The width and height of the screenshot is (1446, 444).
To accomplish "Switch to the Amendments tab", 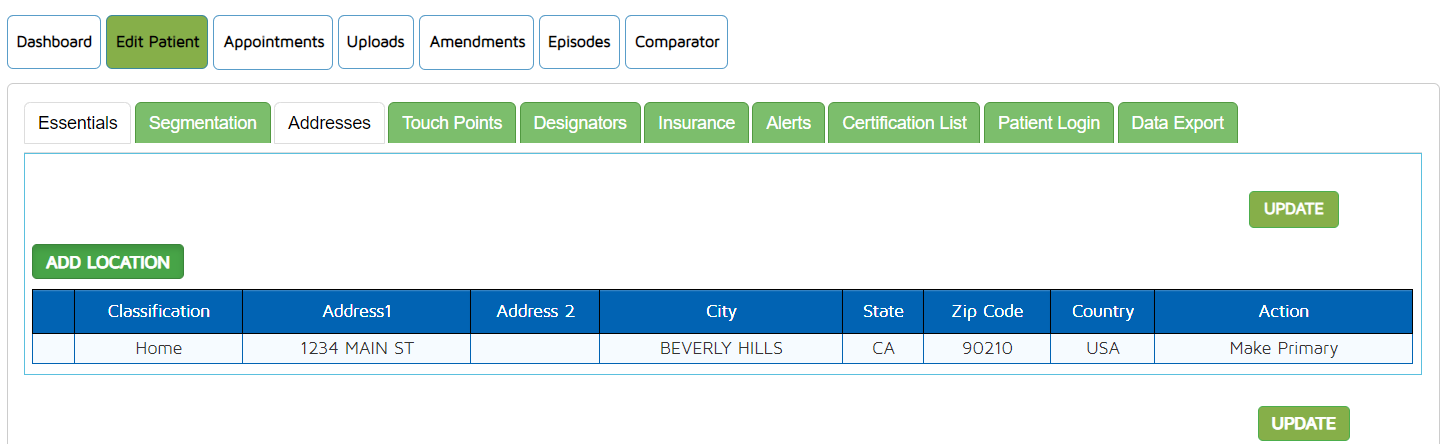I will [476, 42].
